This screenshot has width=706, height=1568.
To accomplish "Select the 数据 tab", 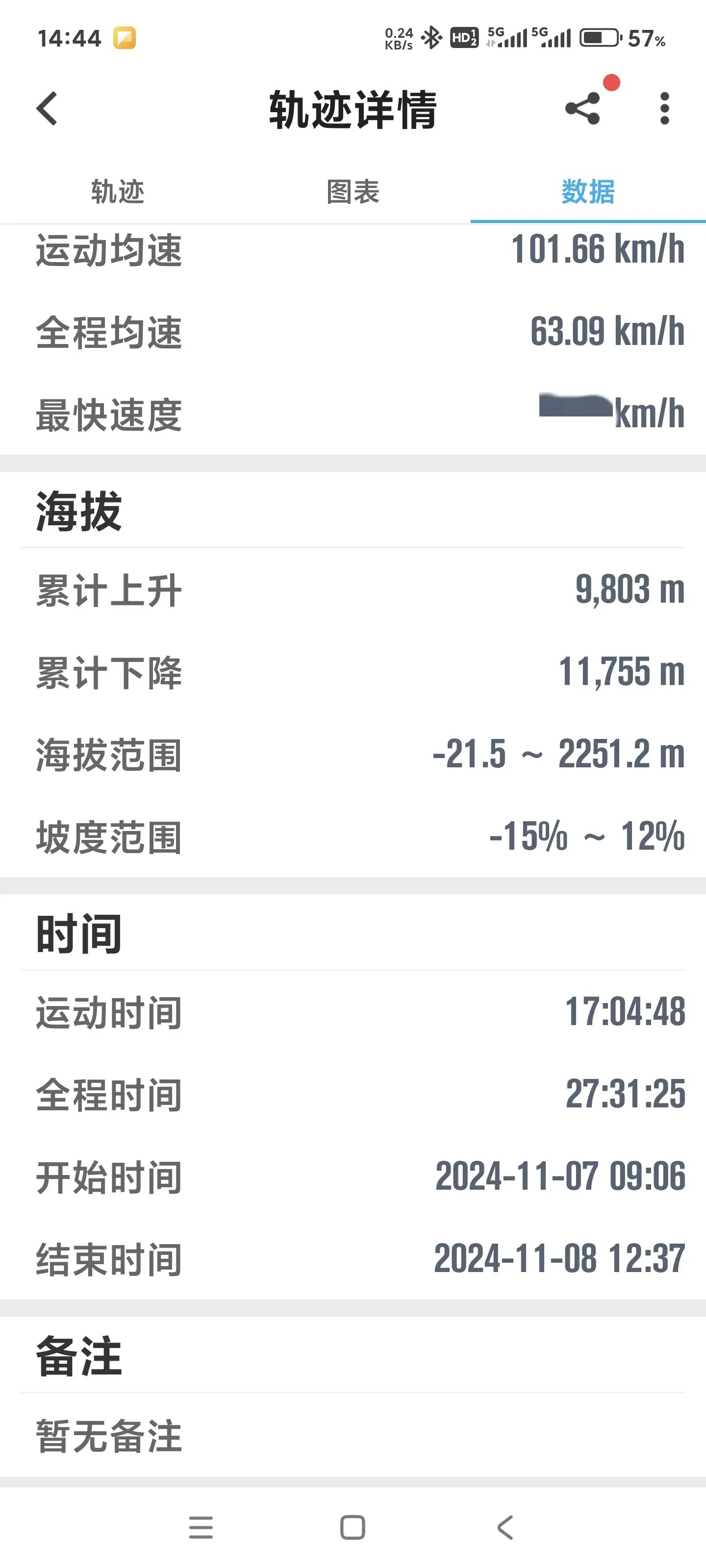I will (x=588, y=192).
